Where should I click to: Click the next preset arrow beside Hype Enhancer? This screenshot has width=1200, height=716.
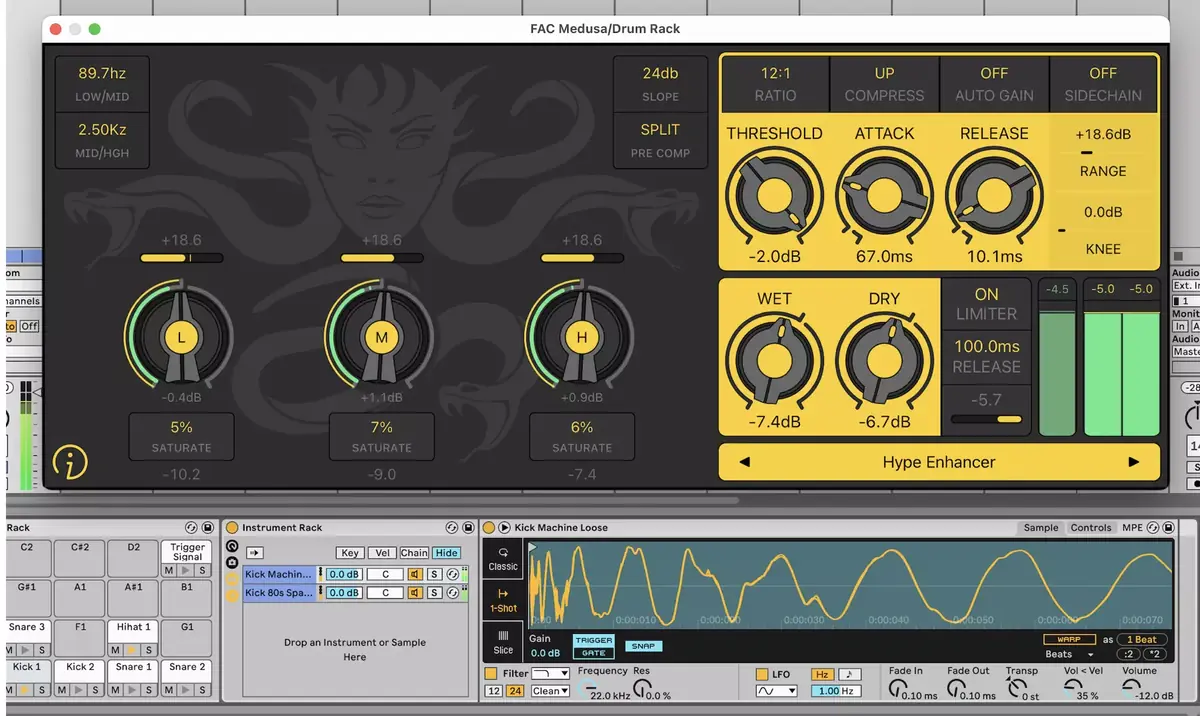1133,462
